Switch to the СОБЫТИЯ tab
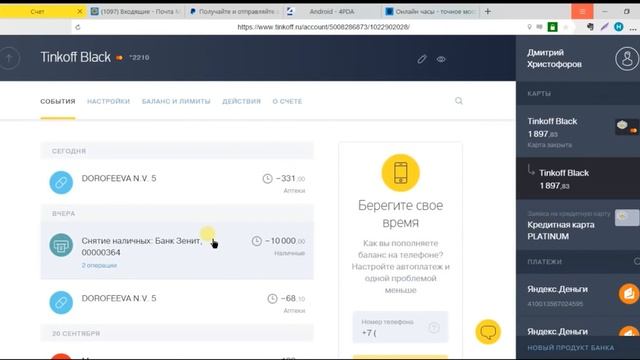The height and width of the screenshot is (360, 640). (58, 101)
